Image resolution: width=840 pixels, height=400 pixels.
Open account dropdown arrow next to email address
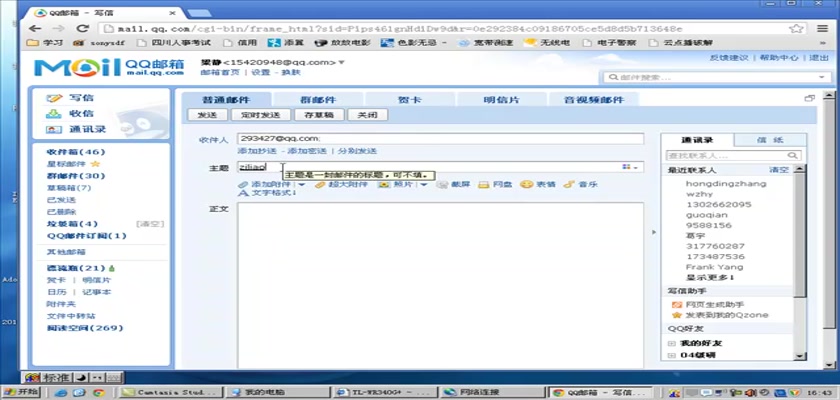(x=342, y=63)
